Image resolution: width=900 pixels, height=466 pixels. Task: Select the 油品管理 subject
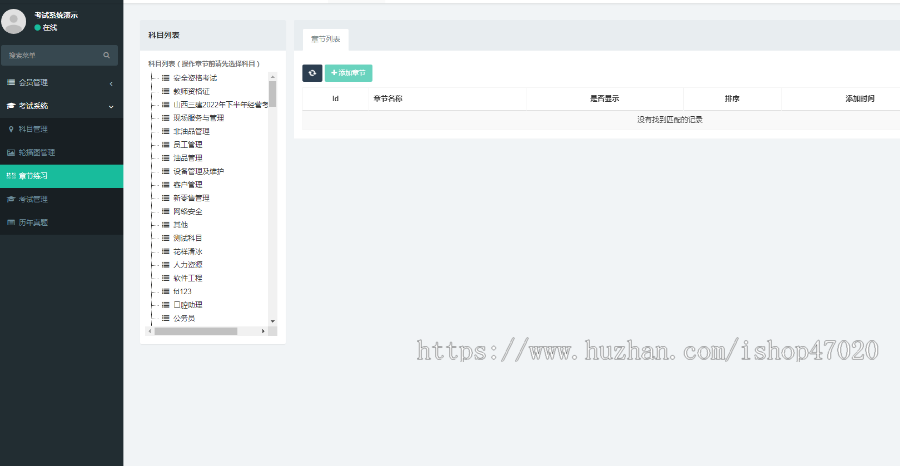coord(188,158)
